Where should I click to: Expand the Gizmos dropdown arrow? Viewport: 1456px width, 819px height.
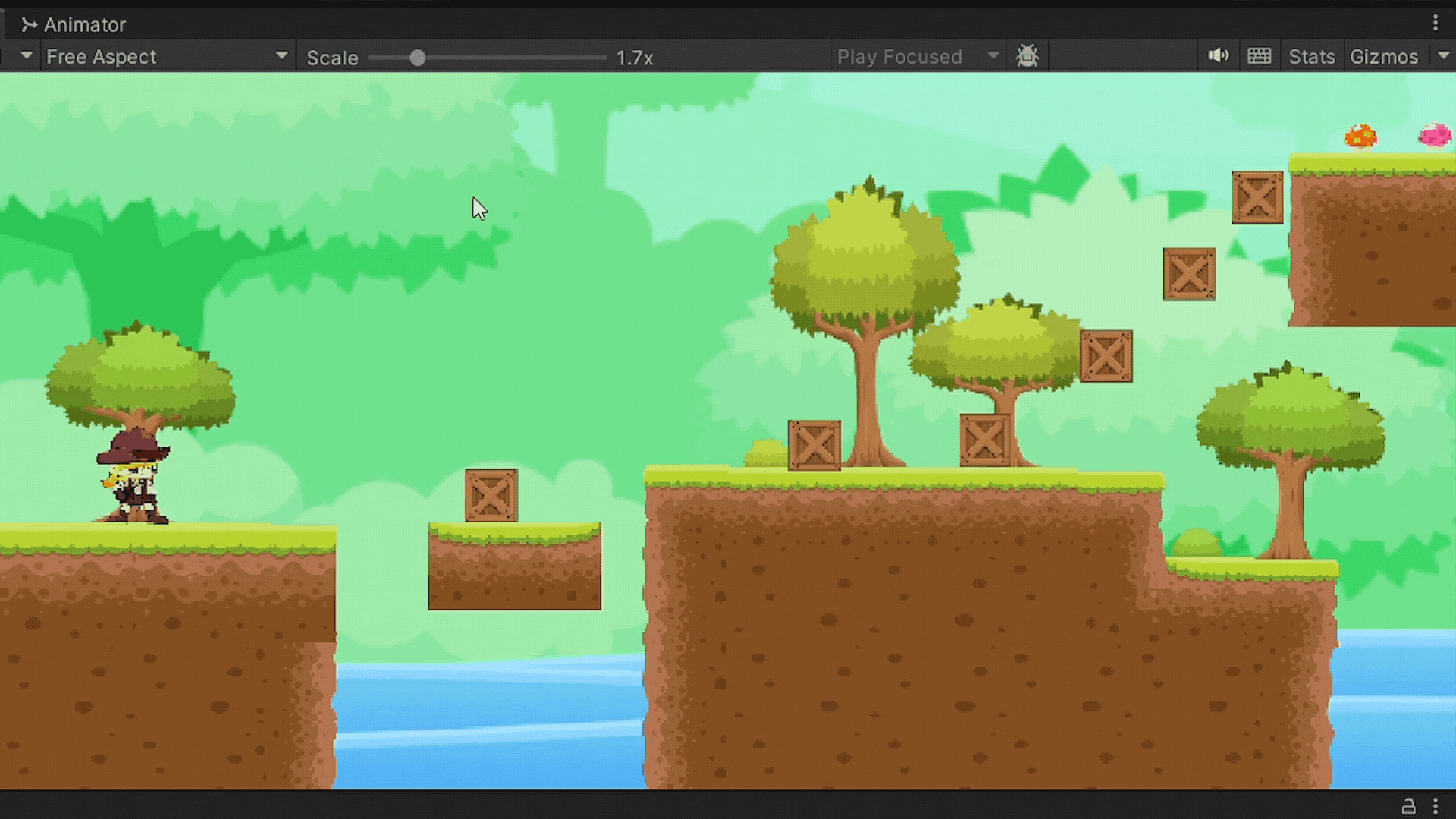(x=1443, y=56)
